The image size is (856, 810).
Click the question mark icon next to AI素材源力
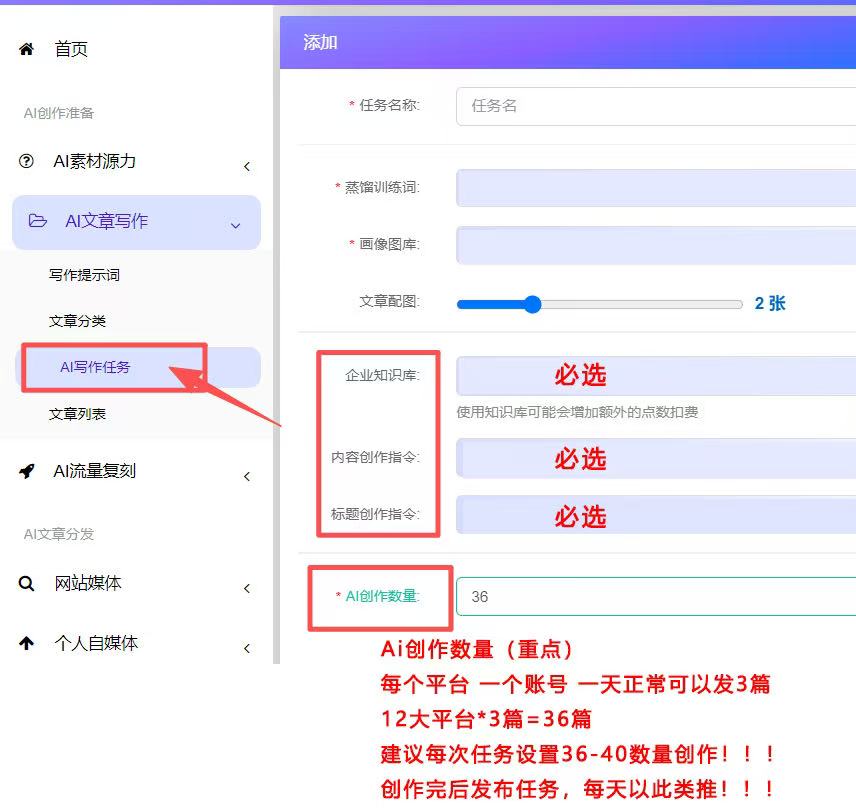(x=26, y=161)
